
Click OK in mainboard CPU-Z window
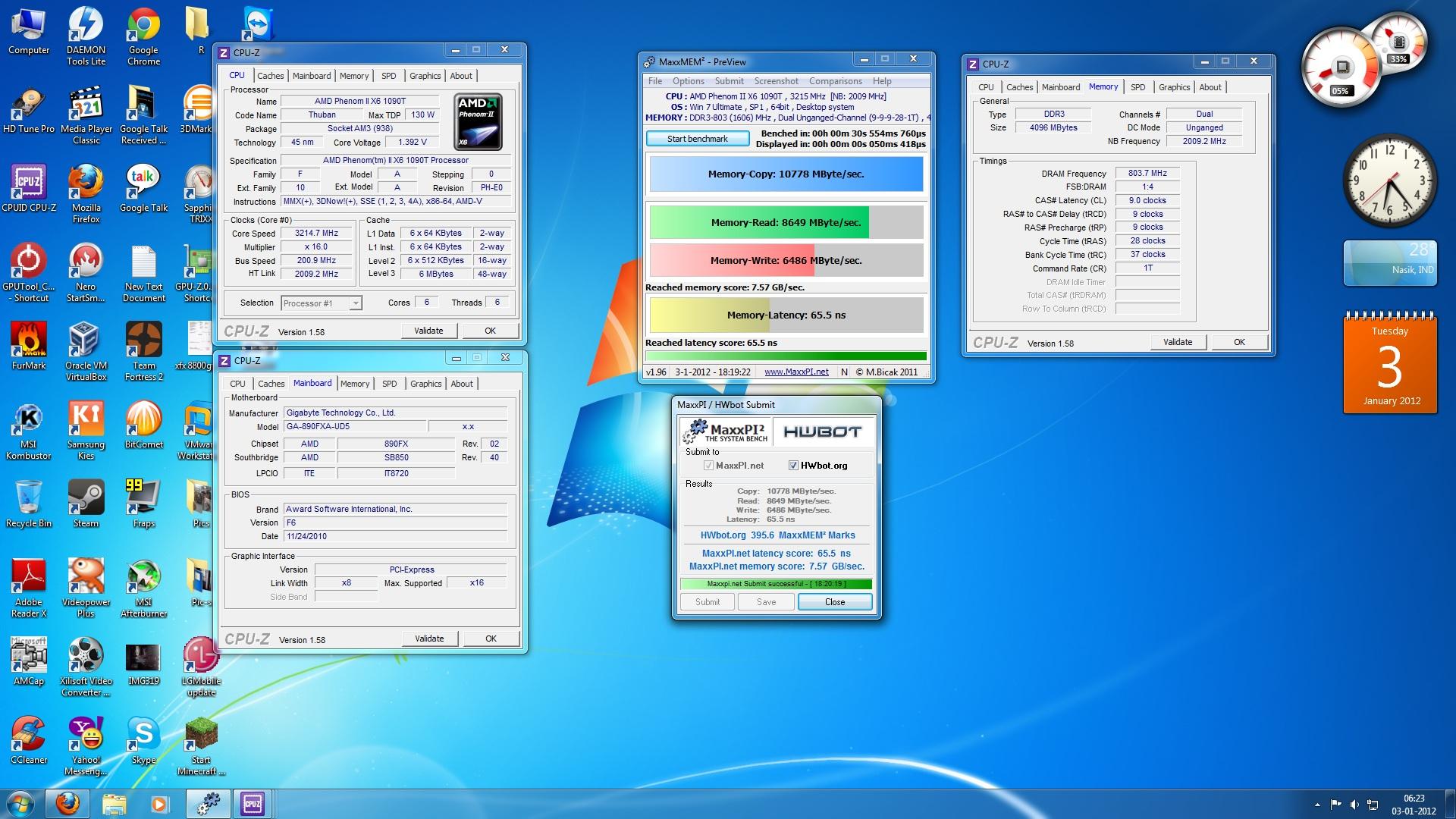[x=491, y=639]
